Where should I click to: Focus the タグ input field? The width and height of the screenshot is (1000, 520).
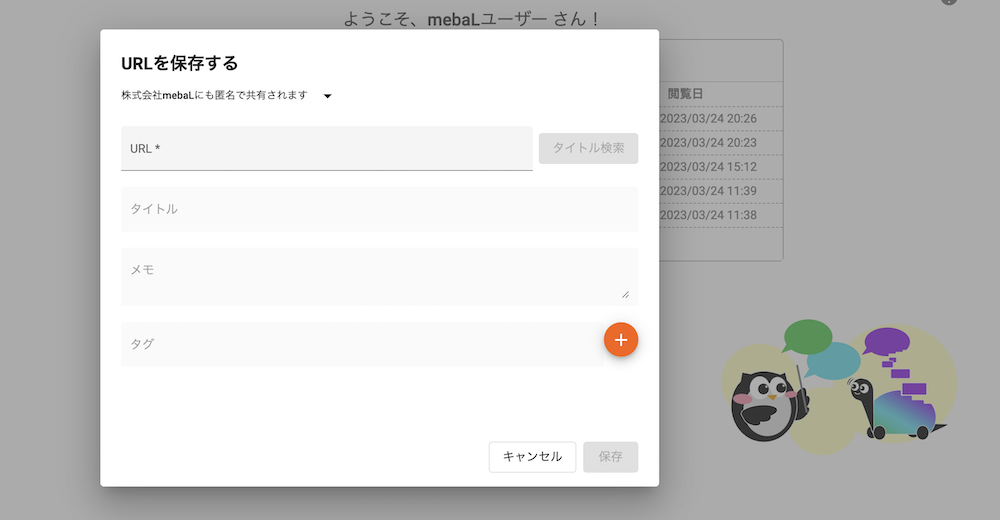(362, 345)
